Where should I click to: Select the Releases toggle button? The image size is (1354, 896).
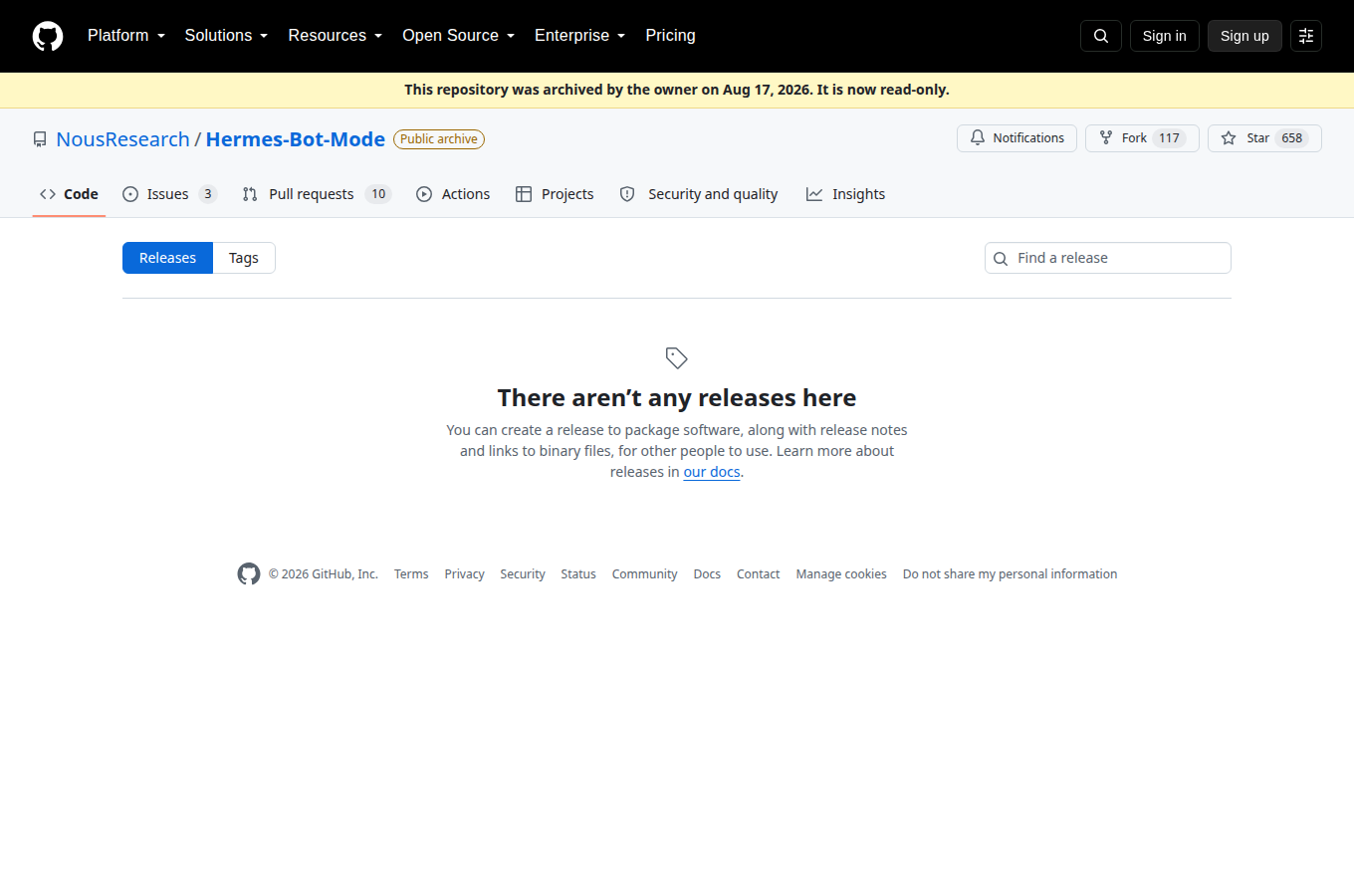(x=167, y=258)
